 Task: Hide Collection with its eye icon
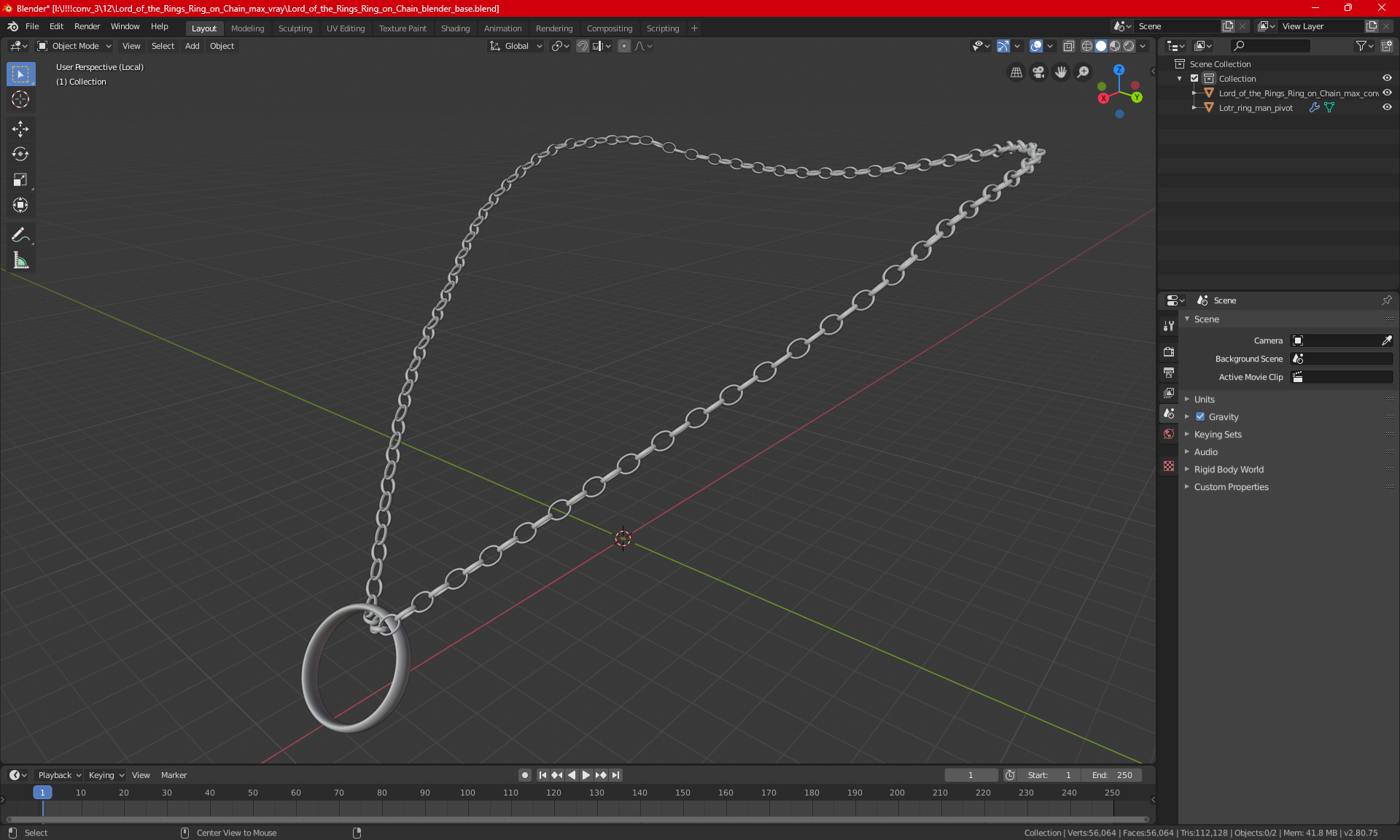click(x=1387, y=79)
